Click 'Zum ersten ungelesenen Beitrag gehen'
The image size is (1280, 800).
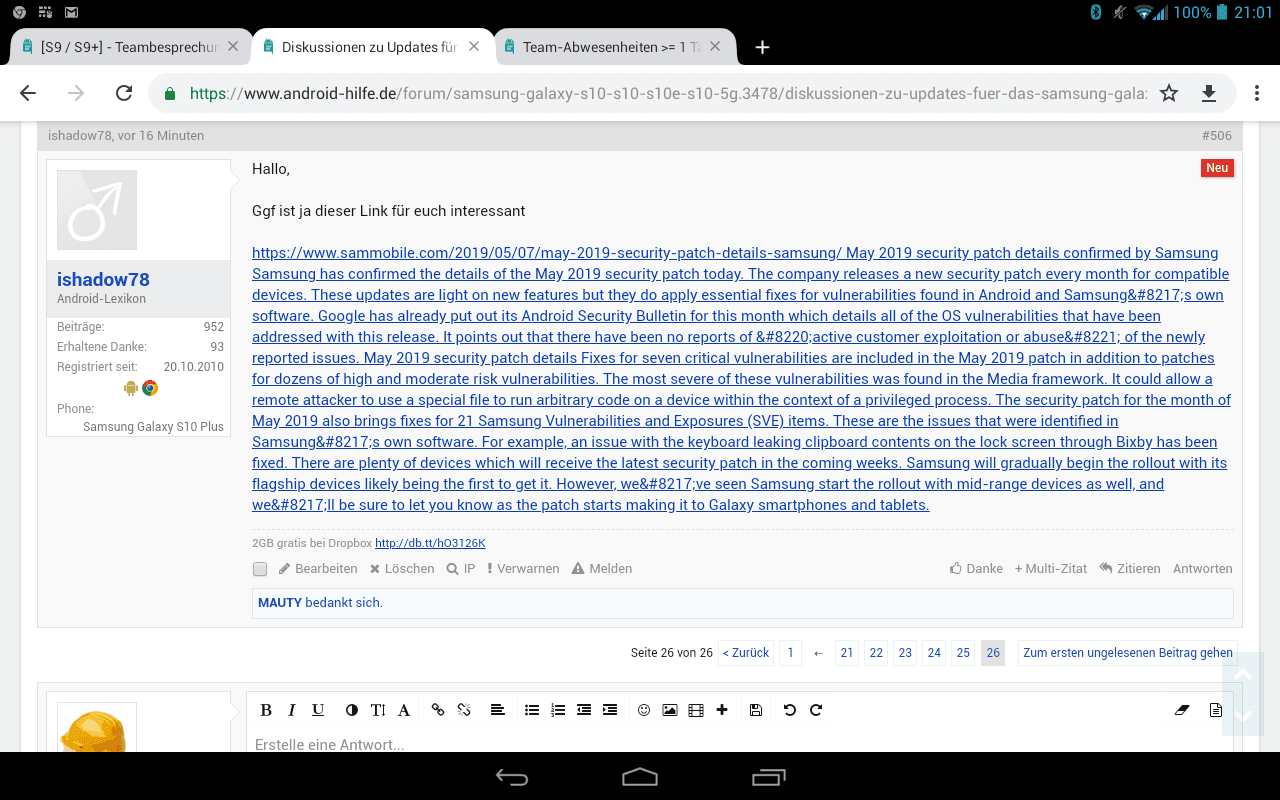tap(1128, 652)
